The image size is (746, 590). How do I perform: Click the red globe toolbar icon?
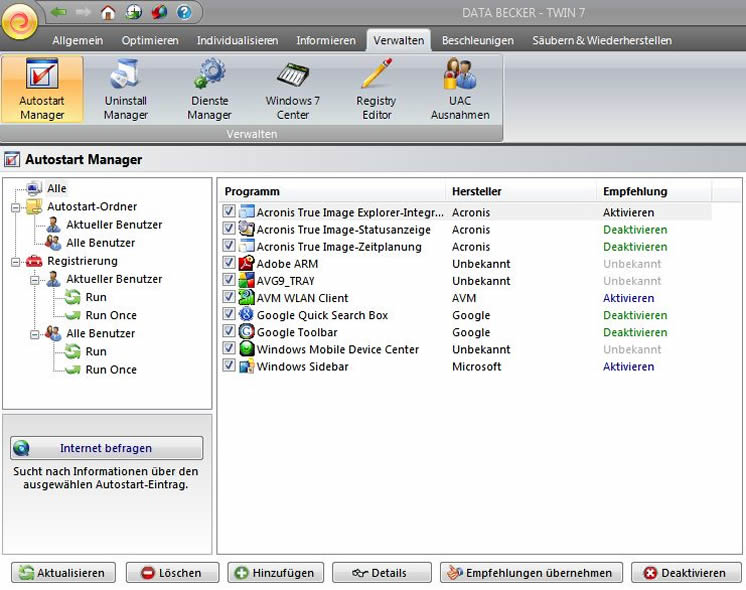[159, 12]
